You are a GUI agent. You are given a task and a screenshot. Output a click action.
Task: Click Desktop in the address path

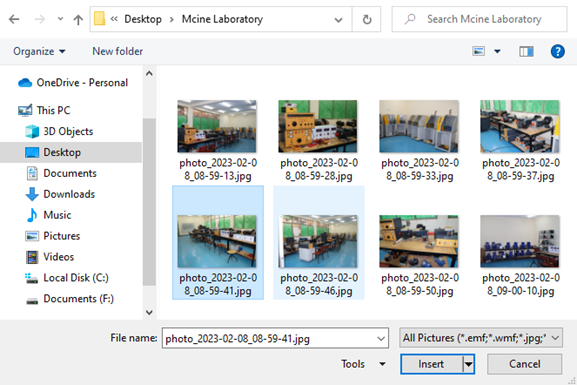pyautogui.click(x=143, y=19)
